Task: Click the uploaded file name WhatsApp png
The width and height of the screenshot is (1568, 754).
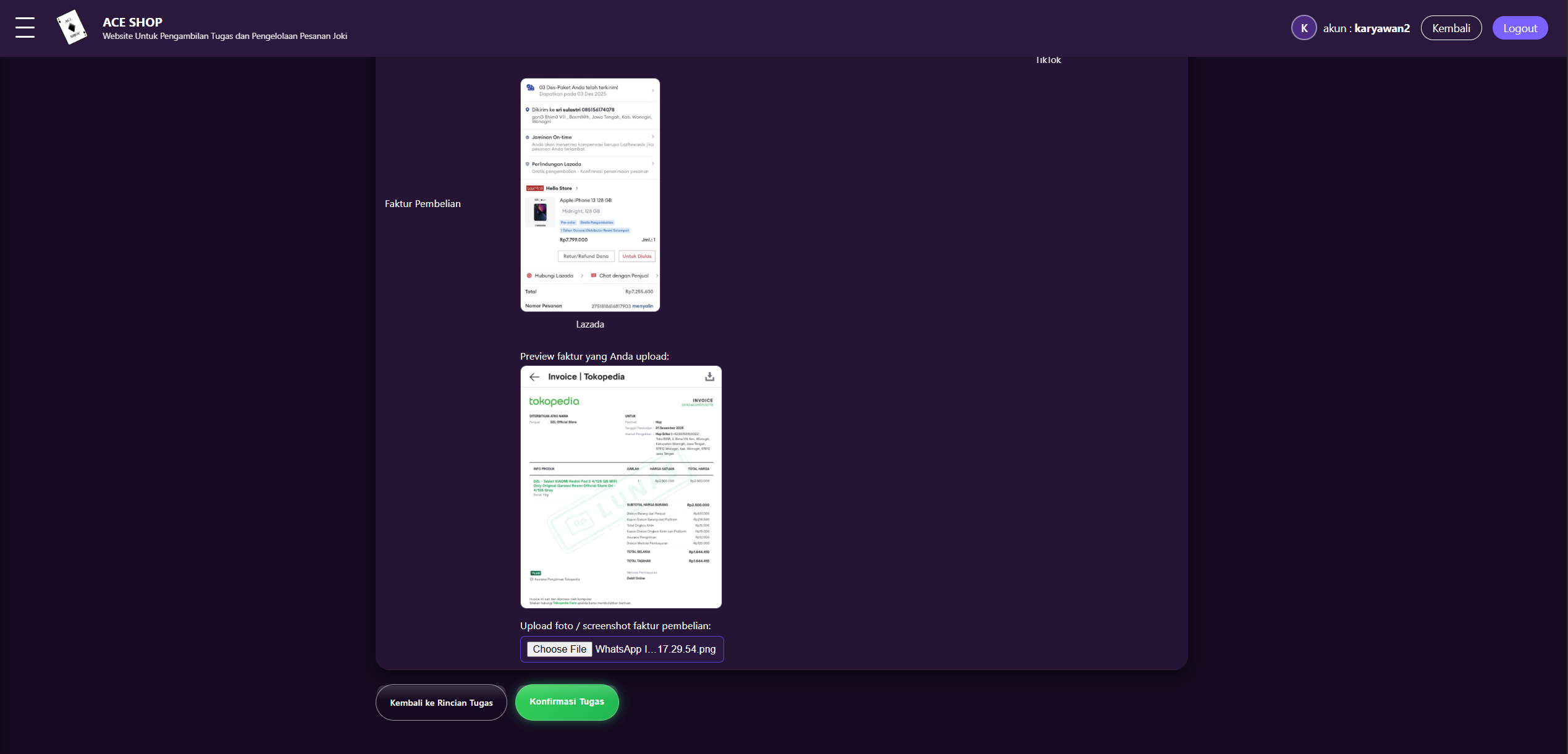Action: point(655,649)
